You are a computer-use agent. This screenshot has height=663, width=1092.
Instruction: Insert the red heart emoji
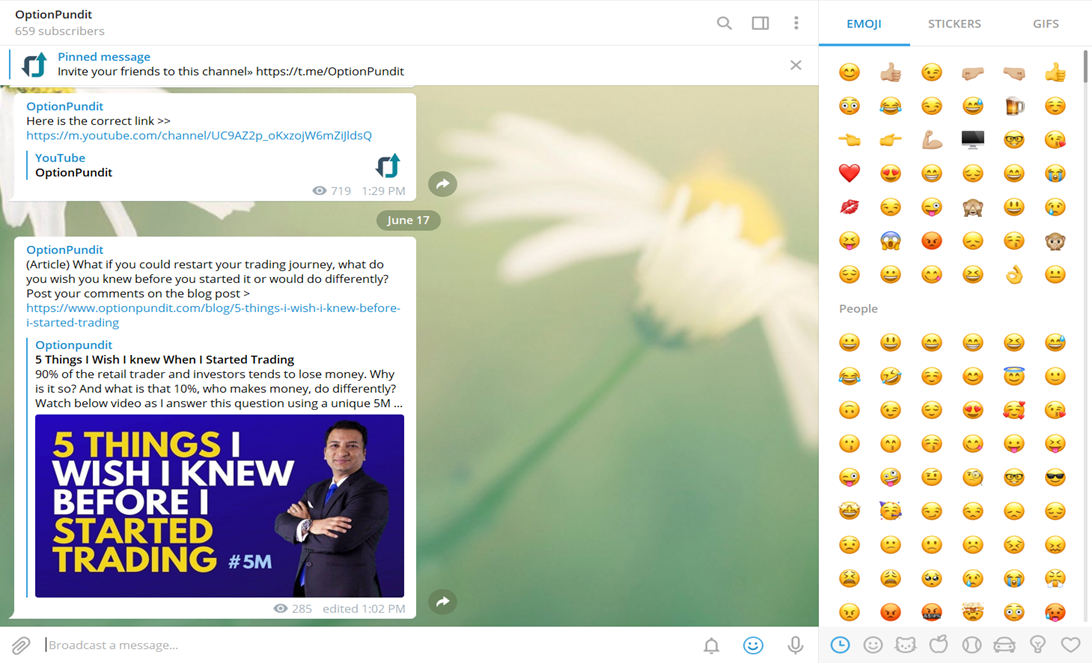849,173
